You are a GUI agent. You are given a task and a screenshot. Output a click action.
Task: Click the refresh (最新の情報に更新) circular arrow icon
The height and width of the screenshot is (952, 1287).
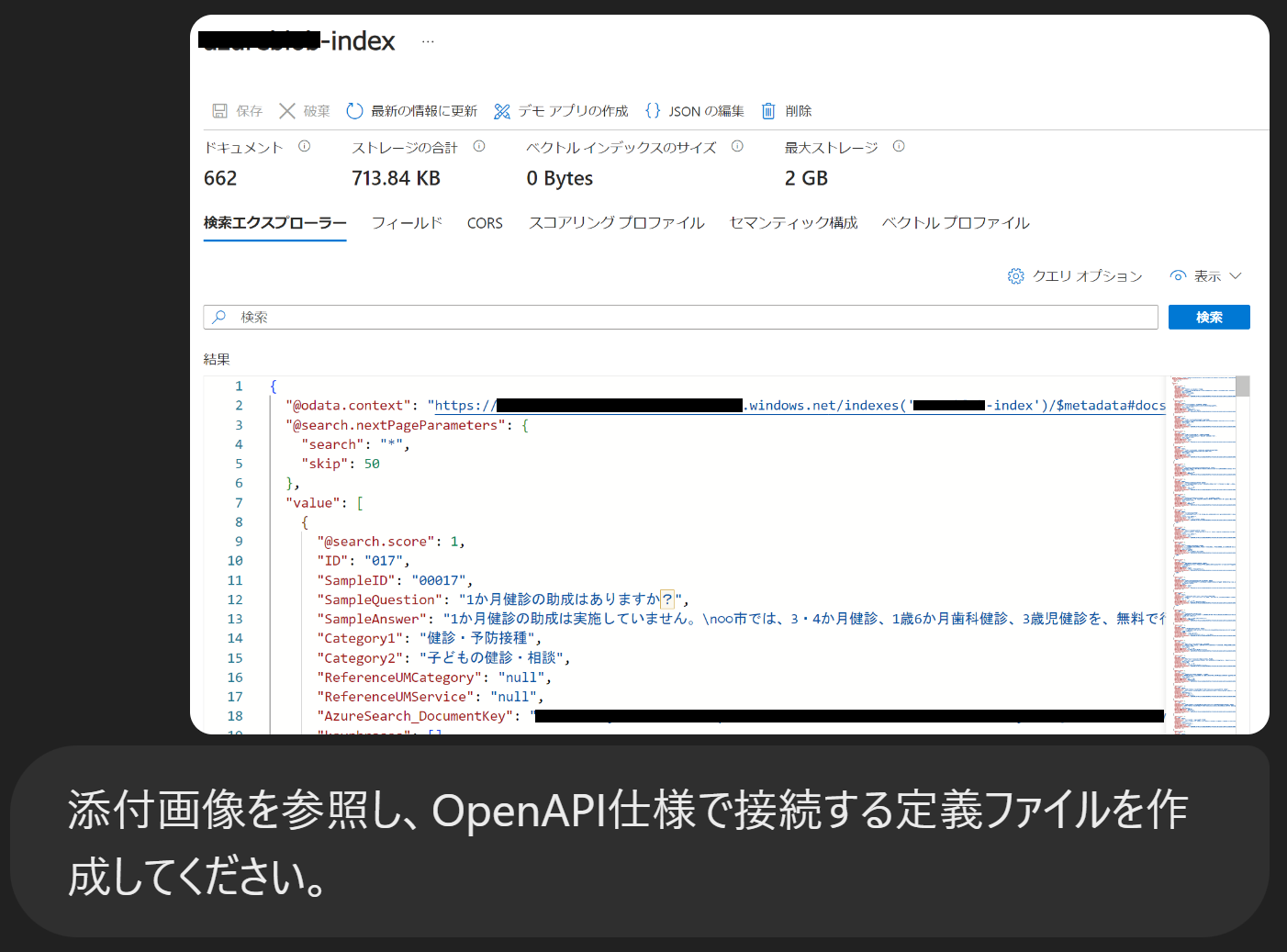point(354,111)
